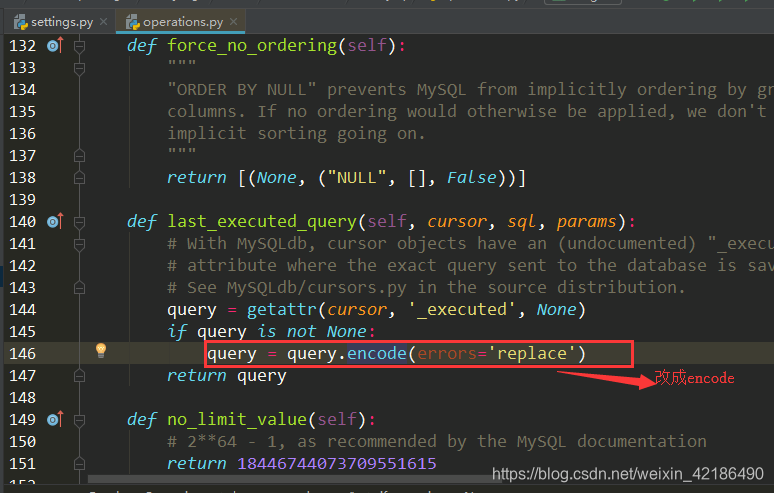This screenshot has height=493, width=774.
Task: Click line number 132 in gutter
Action: click(x=23, y=46)
